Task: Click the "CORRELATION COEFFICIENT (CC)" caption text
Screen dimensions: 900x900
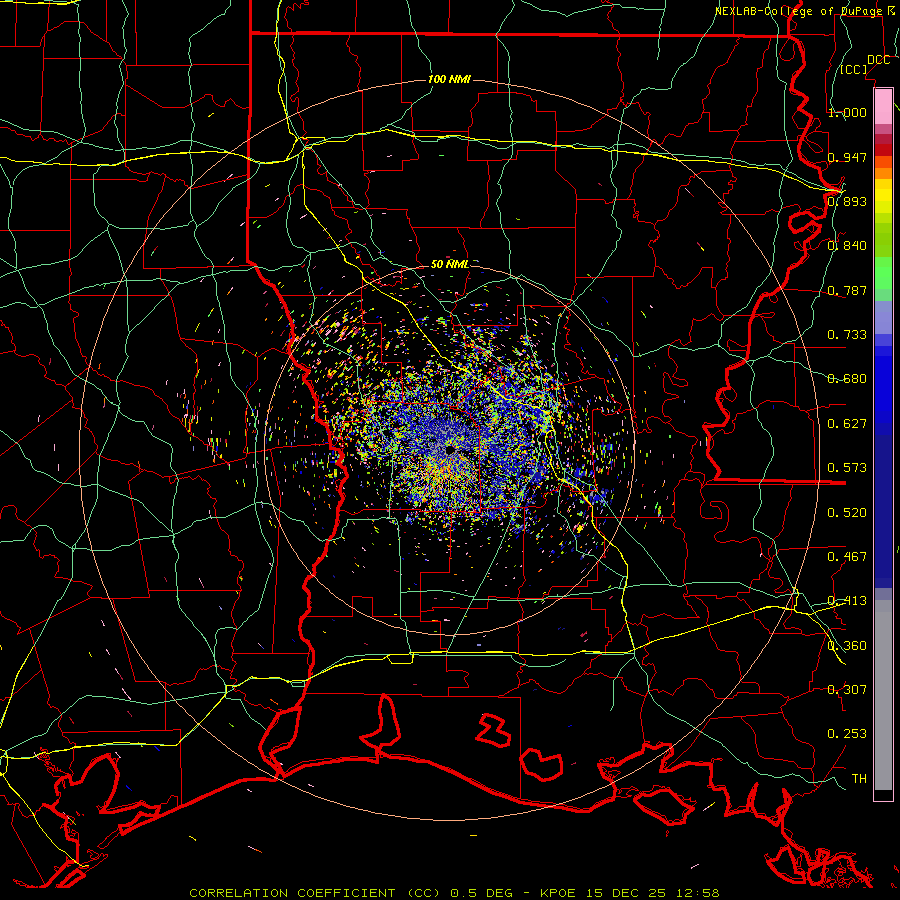Action: [315, 893]
